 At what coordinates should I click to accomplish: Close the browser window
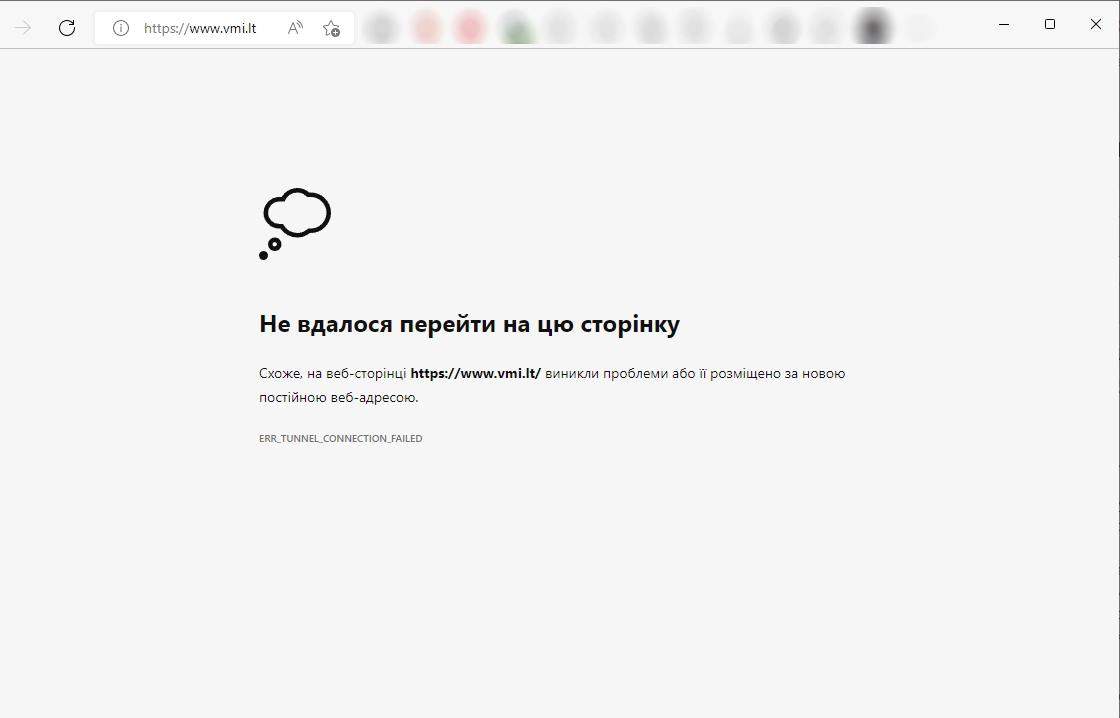click(1096, 24)
